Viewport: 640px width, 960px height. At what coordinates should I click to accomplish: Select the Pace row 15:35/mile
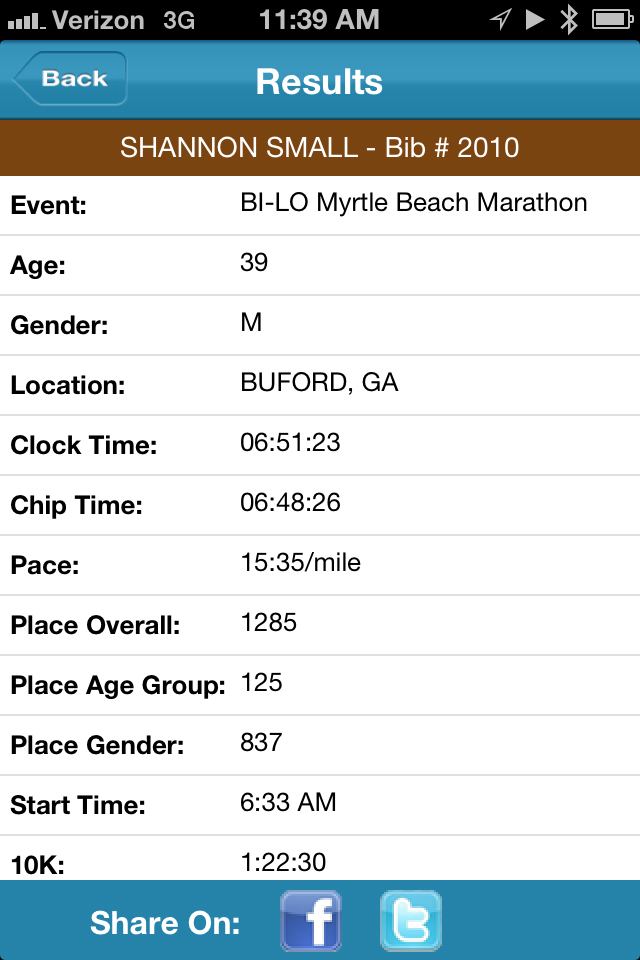(320, 565)
